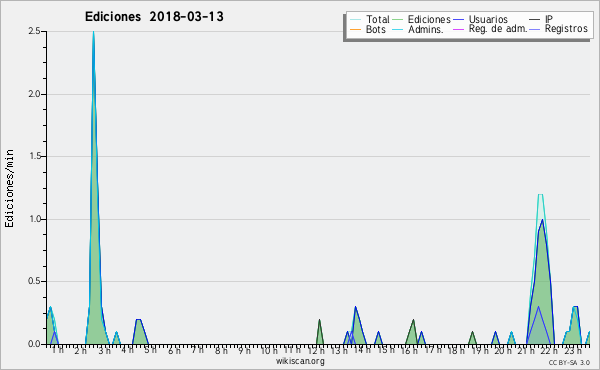This screenshot has width=600, height=370.
Task: Click the 0.5 y-axis value
Action: 34,282
